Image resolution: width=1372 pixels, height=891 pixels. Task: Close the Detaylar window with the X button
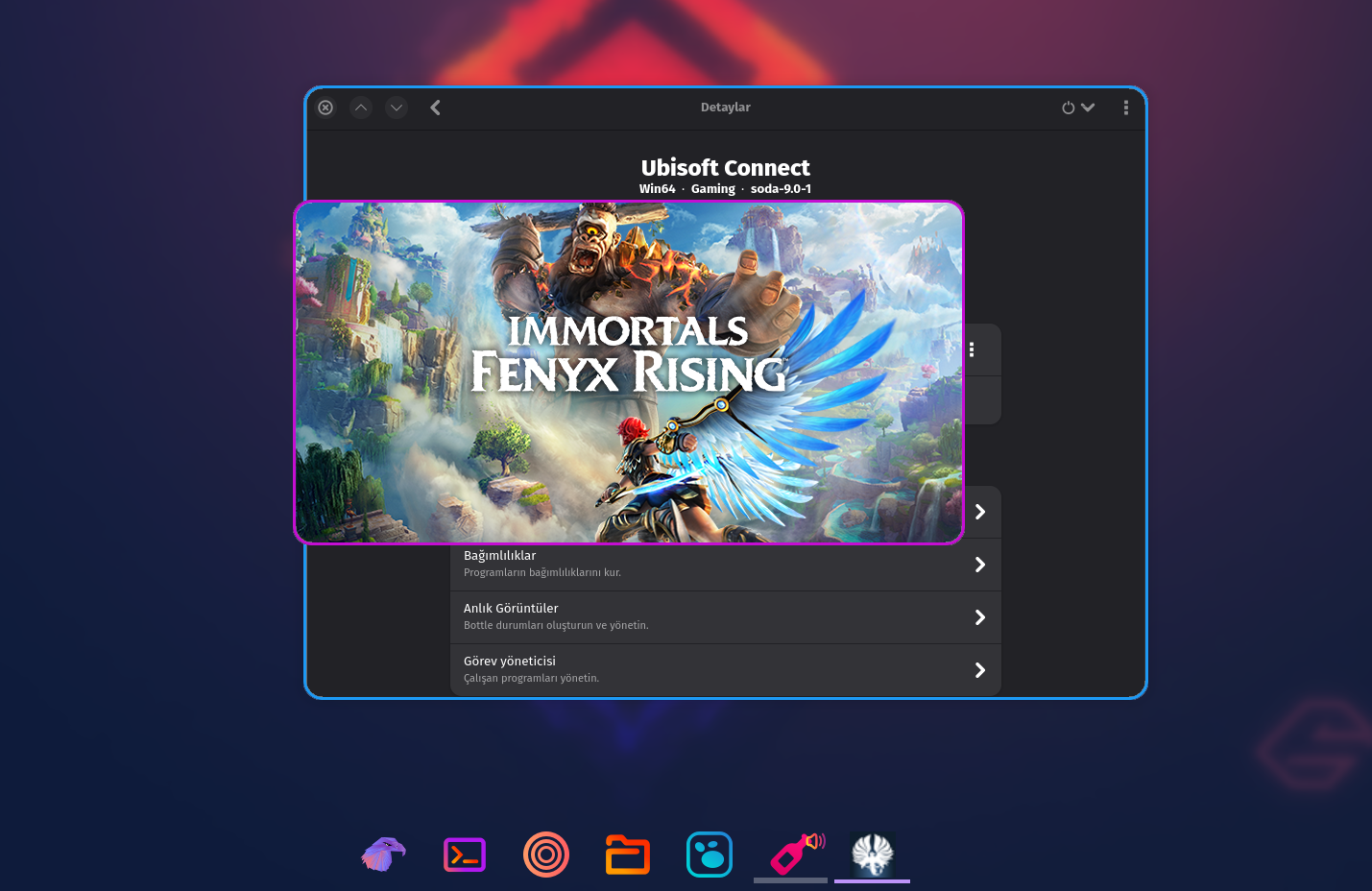[326, 108]
